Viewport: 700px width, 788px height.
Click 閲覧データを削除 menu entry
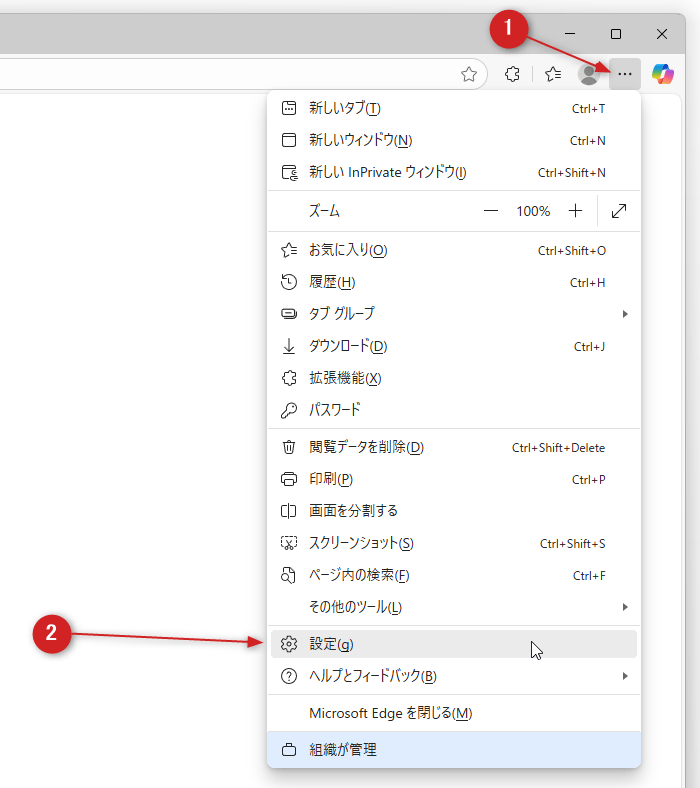click(453, 447)
